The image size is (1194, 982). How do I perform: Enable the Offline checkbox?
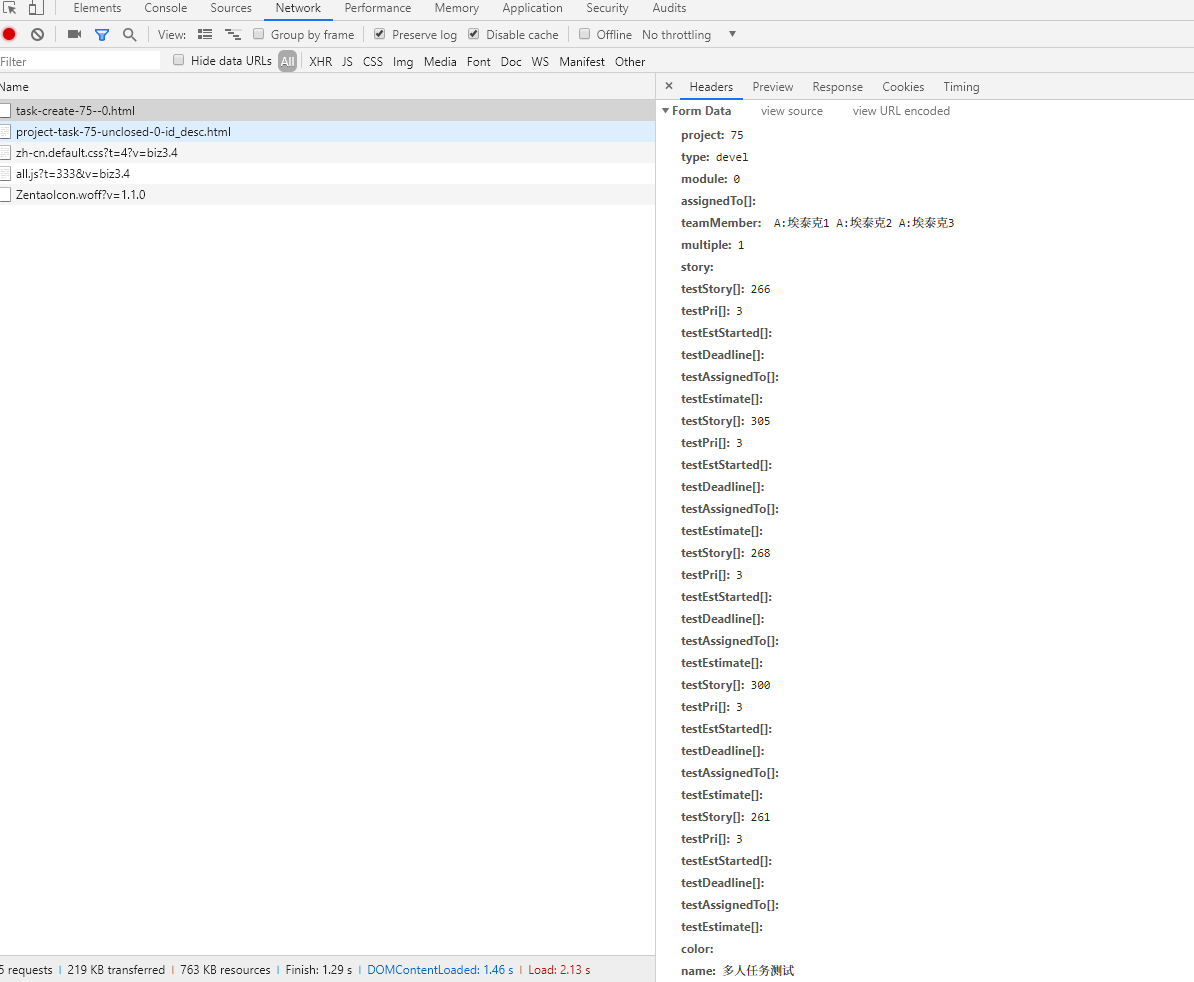[585, 34]
